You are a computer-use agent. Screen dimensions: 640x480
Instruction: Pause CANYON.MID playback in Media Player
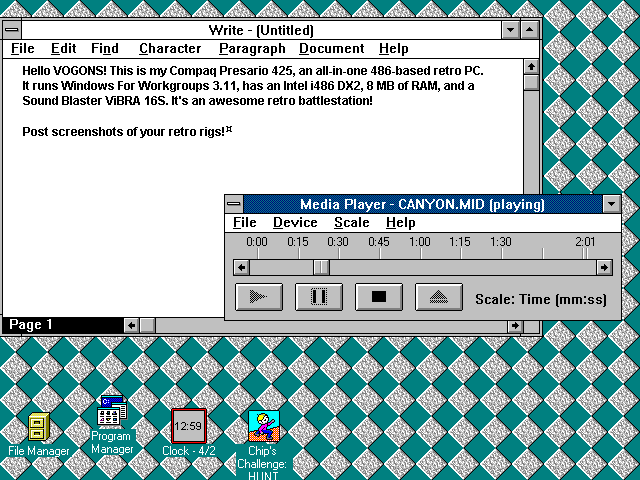[x=319, y=297]
